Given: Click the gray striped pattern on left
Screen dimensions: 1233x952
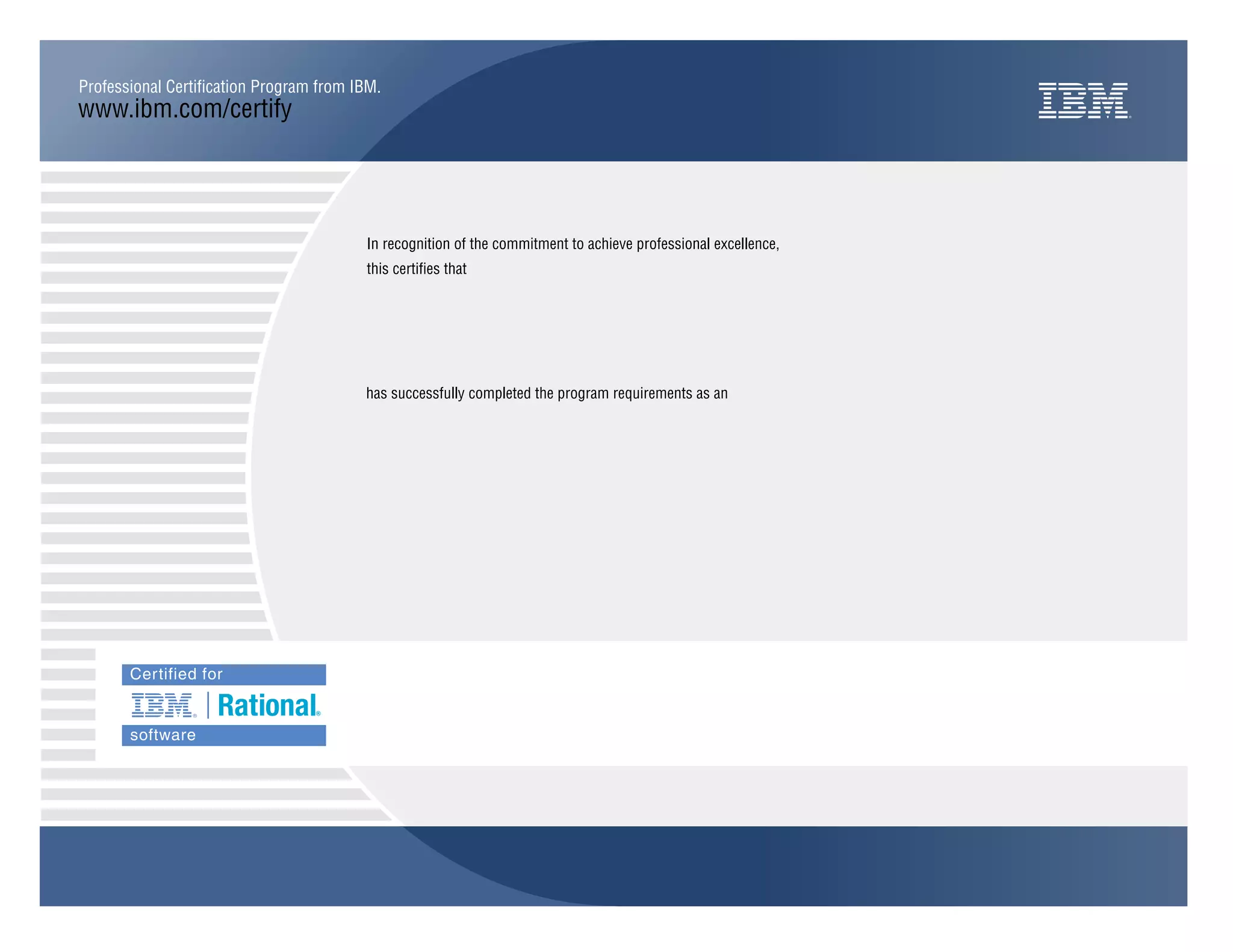Looking at the screenshot, I should click(144, 421).
